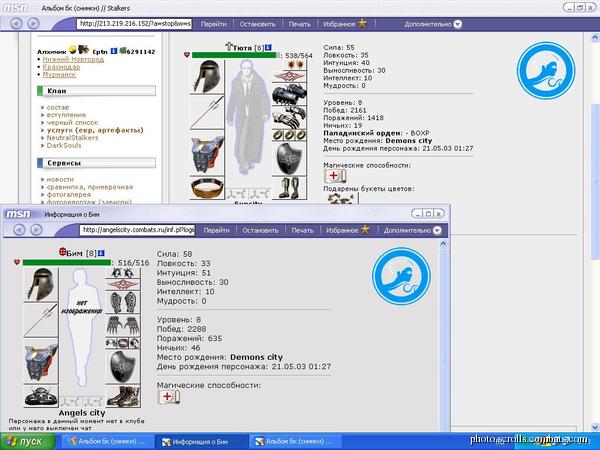Screen dimensions: 600x450
Task: Open NeutralStalkers link
Action: [x=72, y=138]
